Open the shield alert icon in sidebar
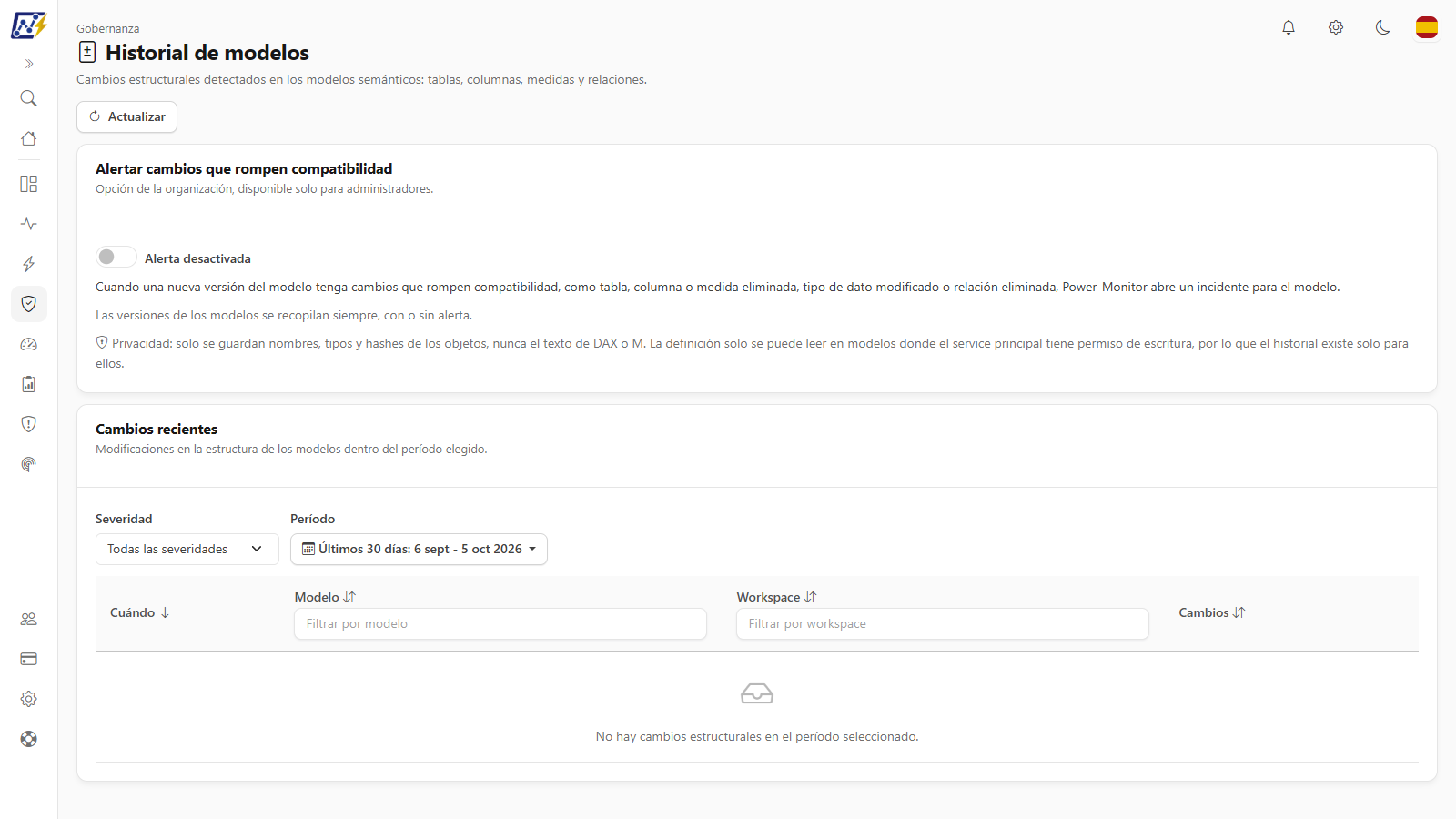 (29, 424)
